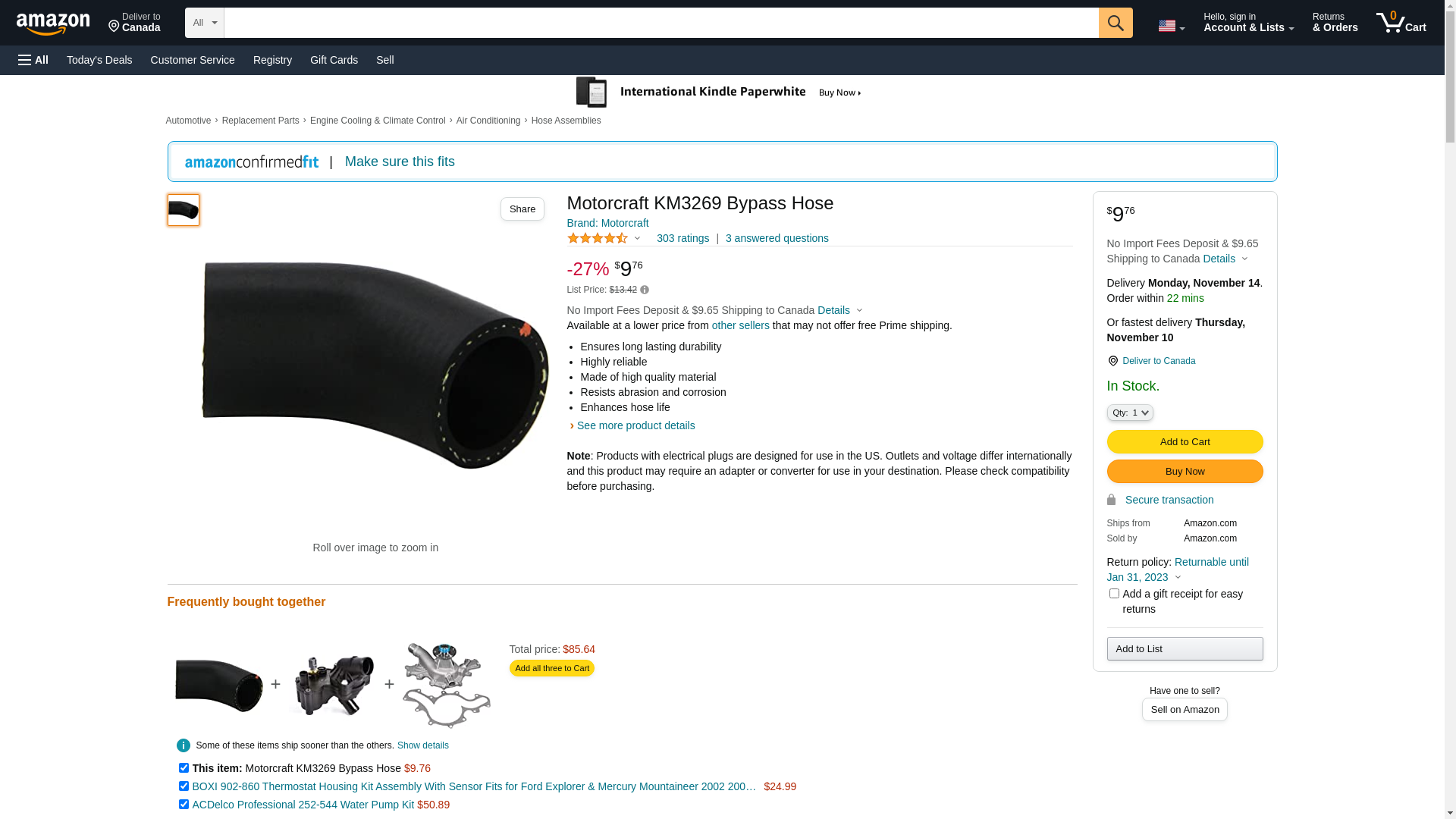Click the Amazon logo
The image size is (1456, 819).
(53, 24)
